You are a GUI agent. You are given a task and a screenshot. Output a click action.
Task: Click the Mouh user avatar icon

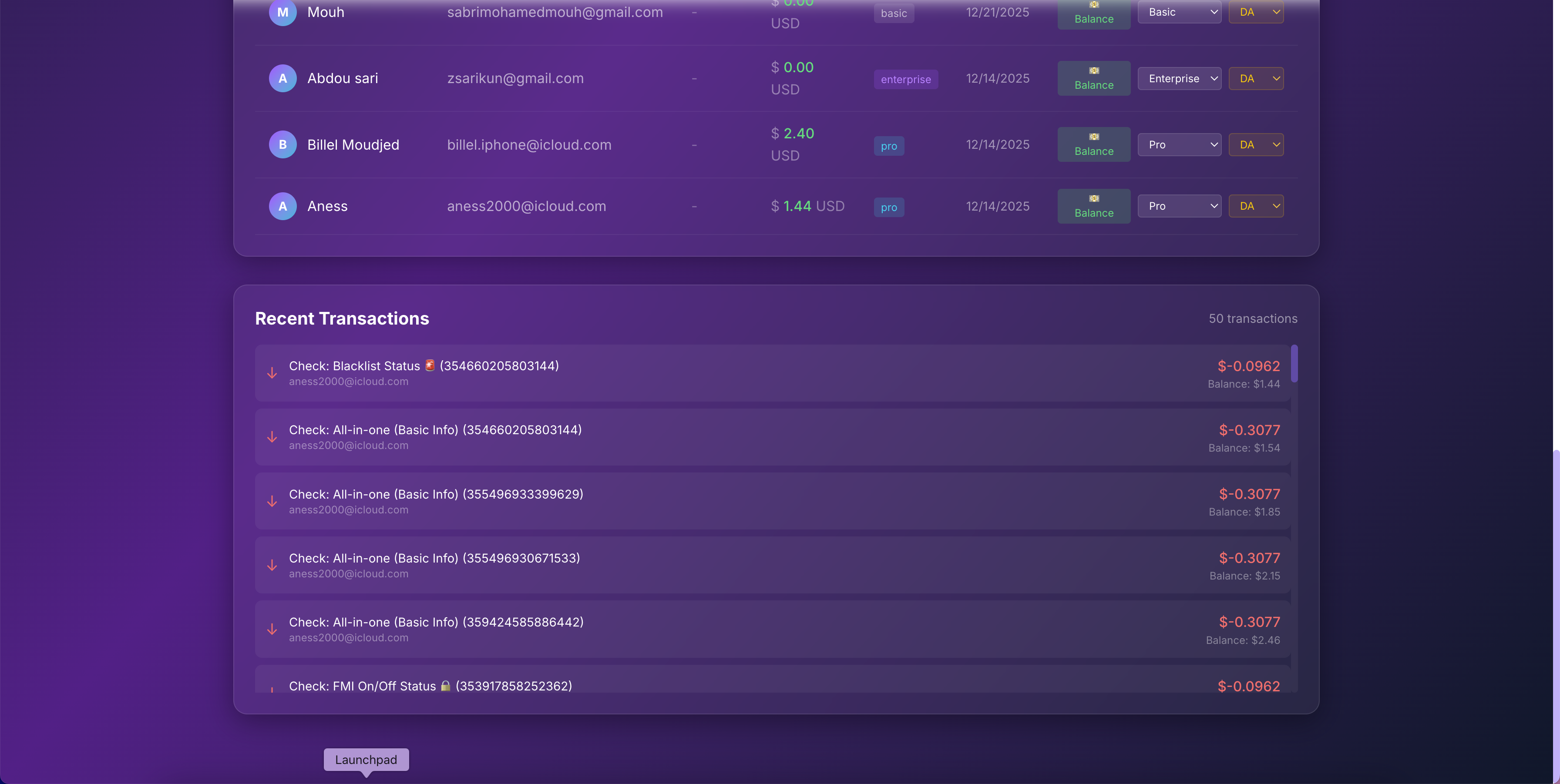point(282,12)
